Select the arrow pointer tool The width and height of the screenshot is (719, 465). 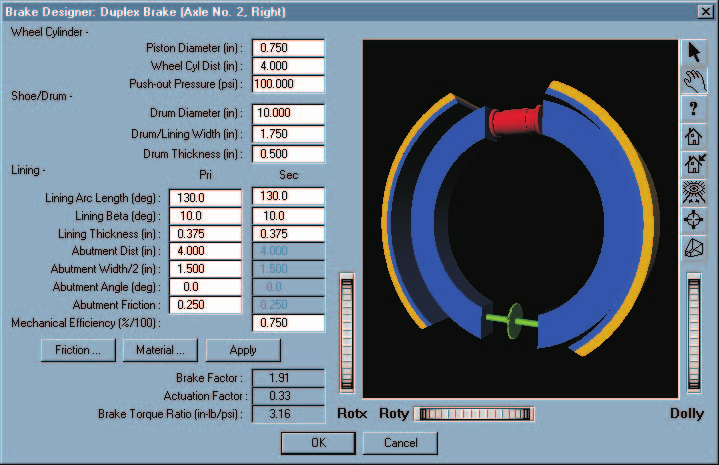[x=694, y=52]
